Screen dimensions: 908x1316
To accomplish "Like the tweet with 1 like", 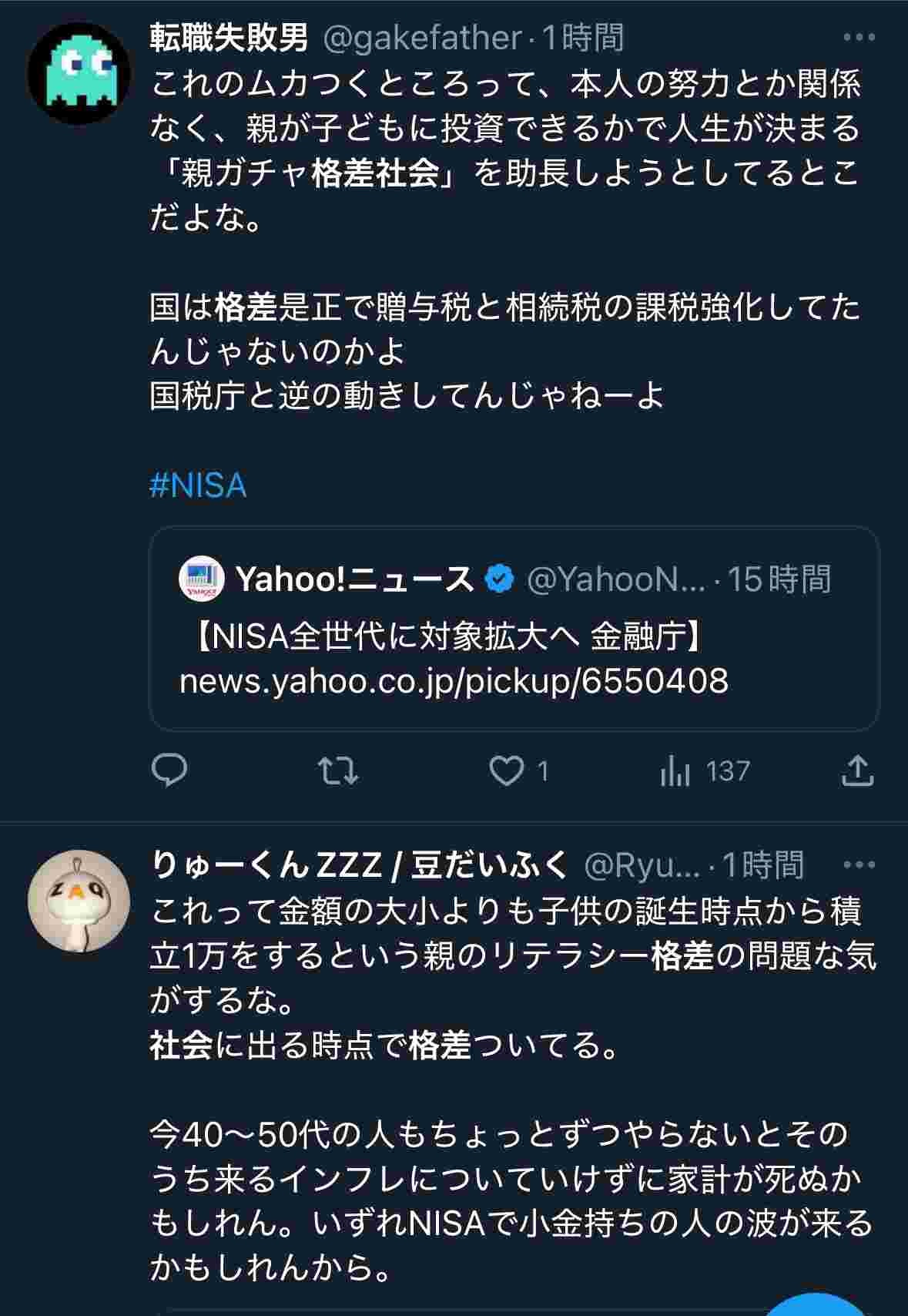I will pyautogui.click(x=508, y=770).
